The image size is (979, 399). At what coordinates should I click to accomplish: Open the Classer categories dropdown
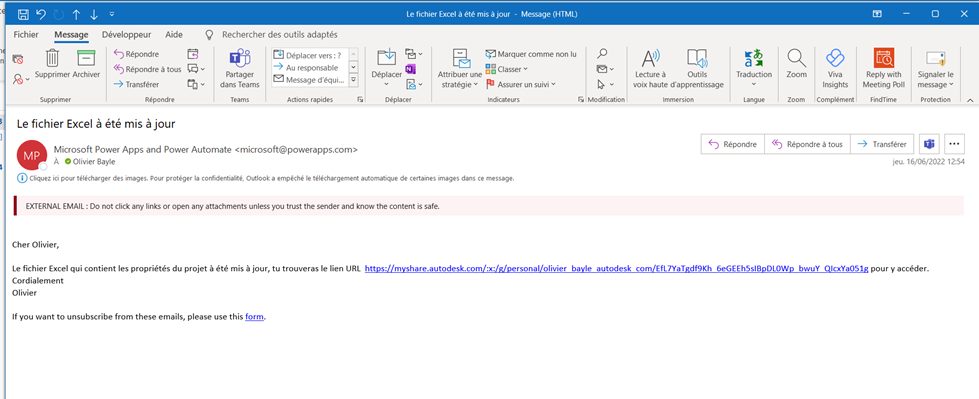point(507,69)
